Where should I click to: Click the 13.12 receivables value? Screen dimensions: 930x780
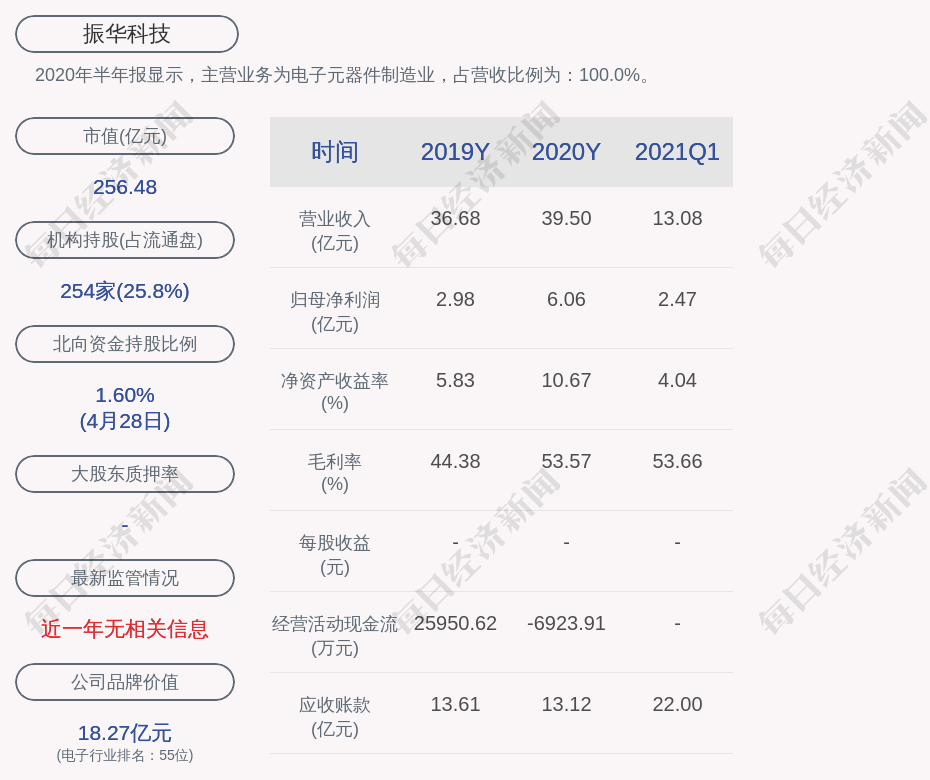coord(566,705)
